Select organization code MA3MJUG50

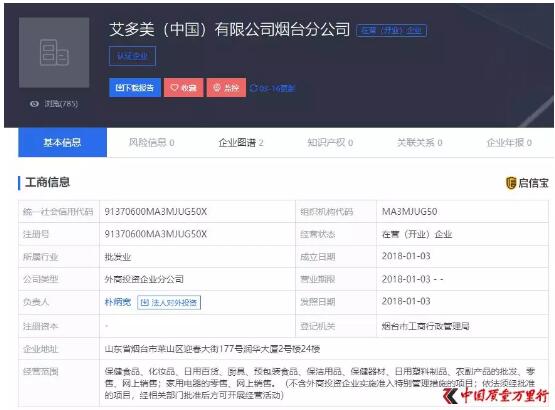[409, 212]
